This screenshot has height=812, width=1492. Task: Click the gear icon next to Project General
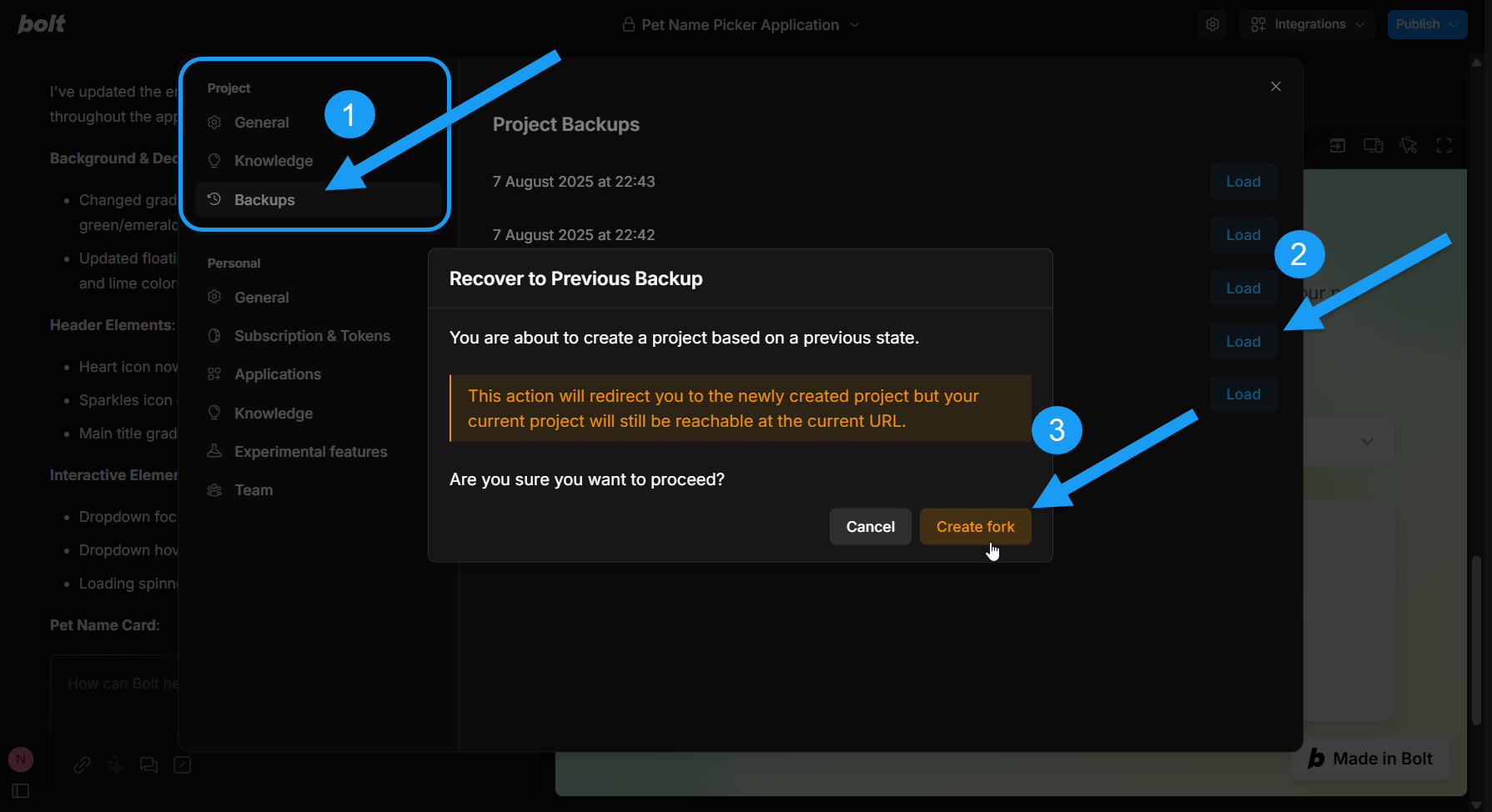tap(214, 123)
